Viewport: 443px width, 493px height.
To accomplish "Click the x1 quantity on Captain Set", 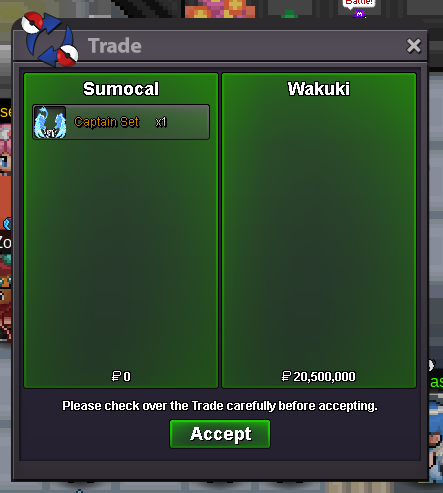I will pos(161,122).
